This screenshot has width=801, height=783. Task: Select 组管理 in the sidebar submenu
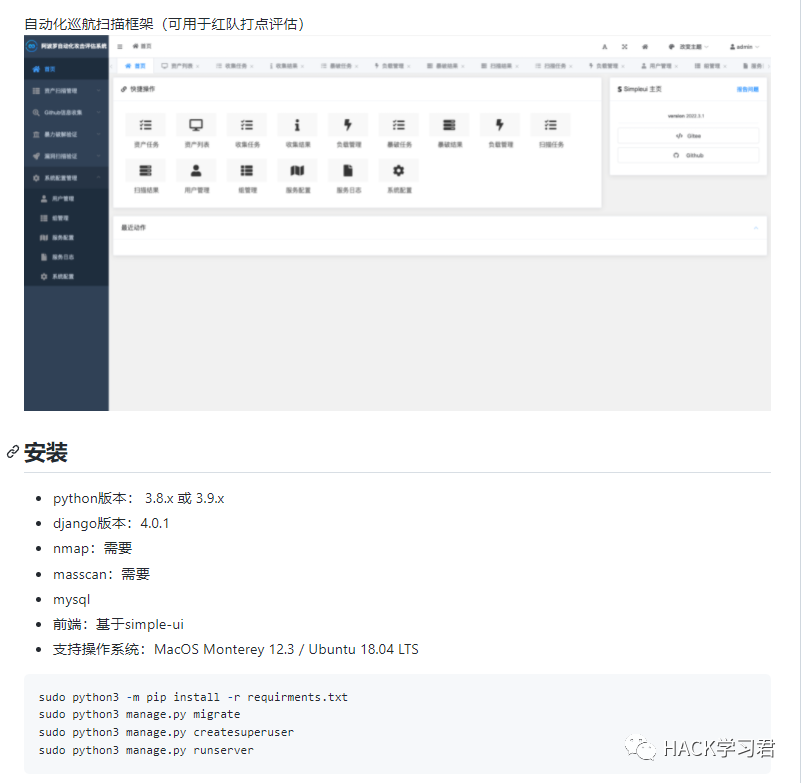(x=66, y=218)
